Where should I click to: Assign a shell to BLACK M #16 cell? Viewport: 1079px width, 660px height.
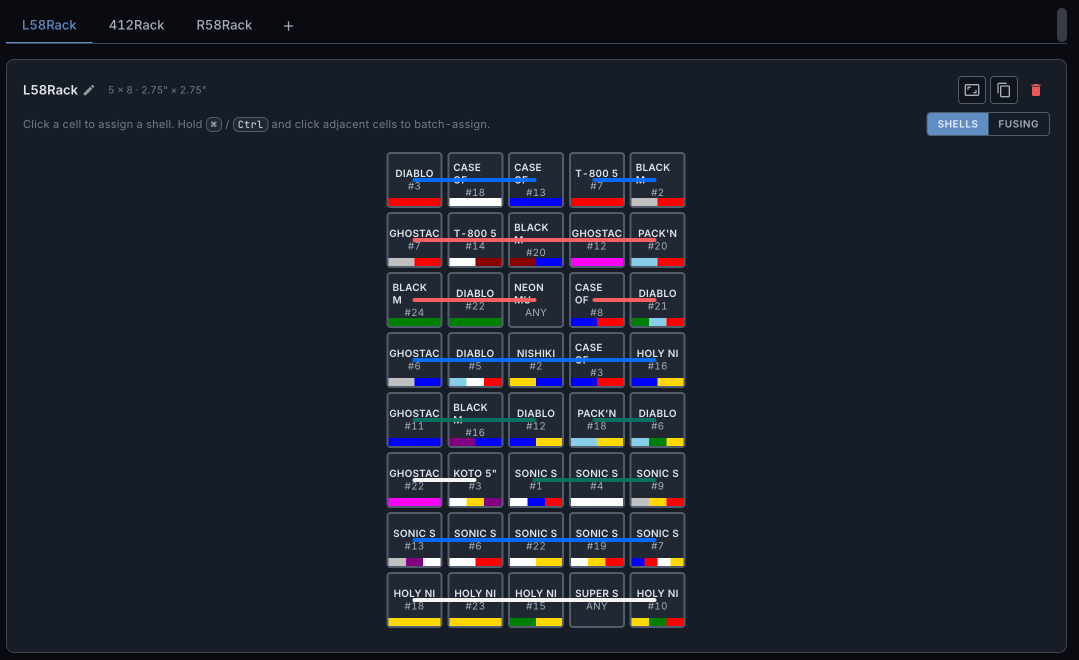pyautogui.click(x=475, y=420)
